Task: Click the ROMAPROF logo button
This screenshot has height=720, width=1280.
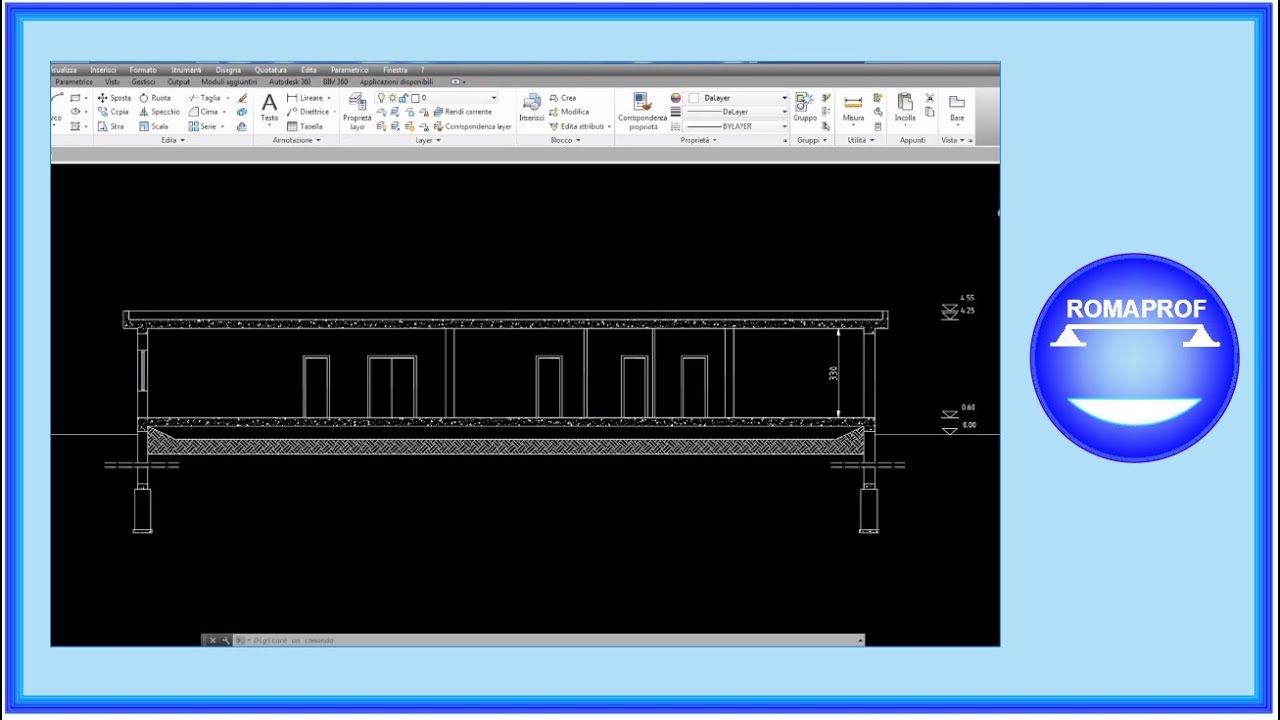Action: (1134, 358)
